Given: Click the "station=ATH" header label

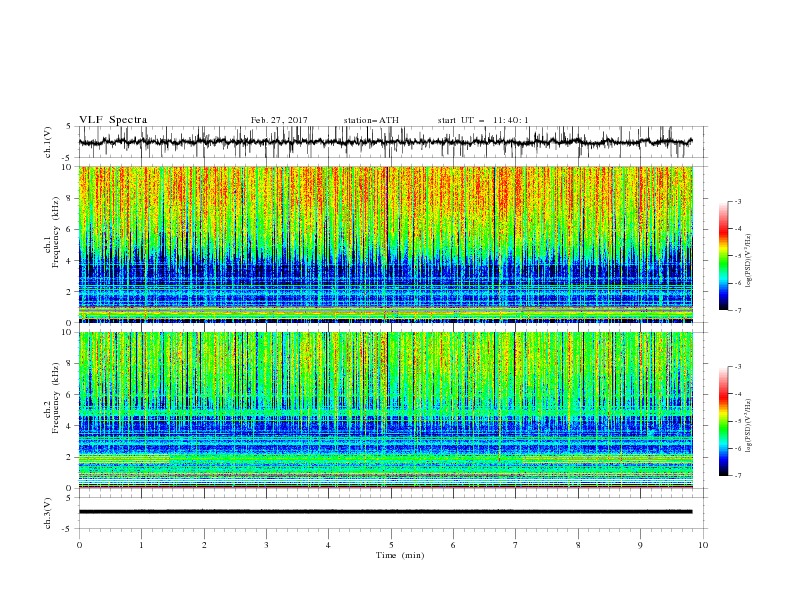Looking at the screenshot, I should click(x=371, y=120).
